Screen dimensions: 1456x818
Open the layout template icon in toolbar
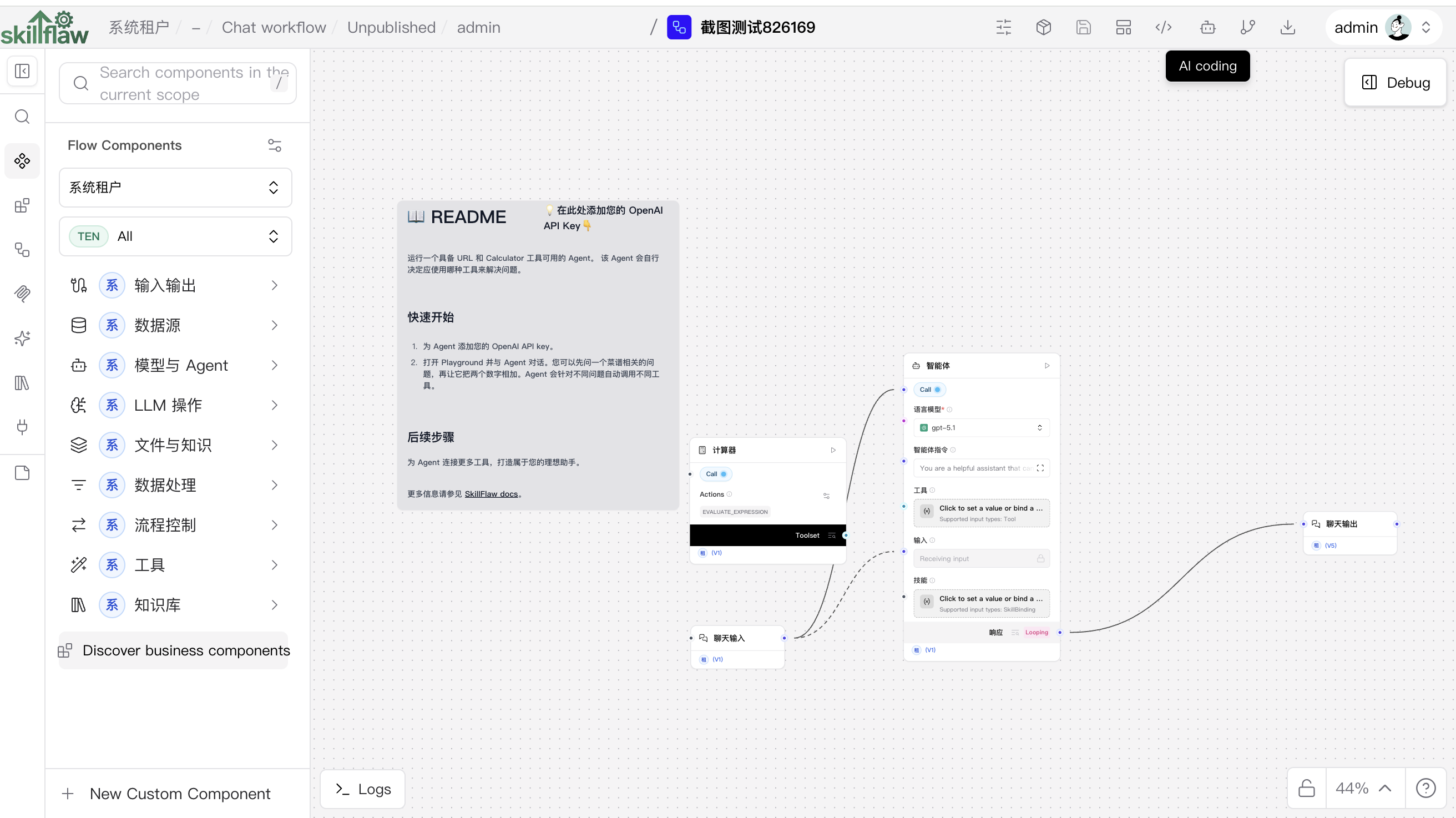pyautogui.click(x=1123, y=27)
